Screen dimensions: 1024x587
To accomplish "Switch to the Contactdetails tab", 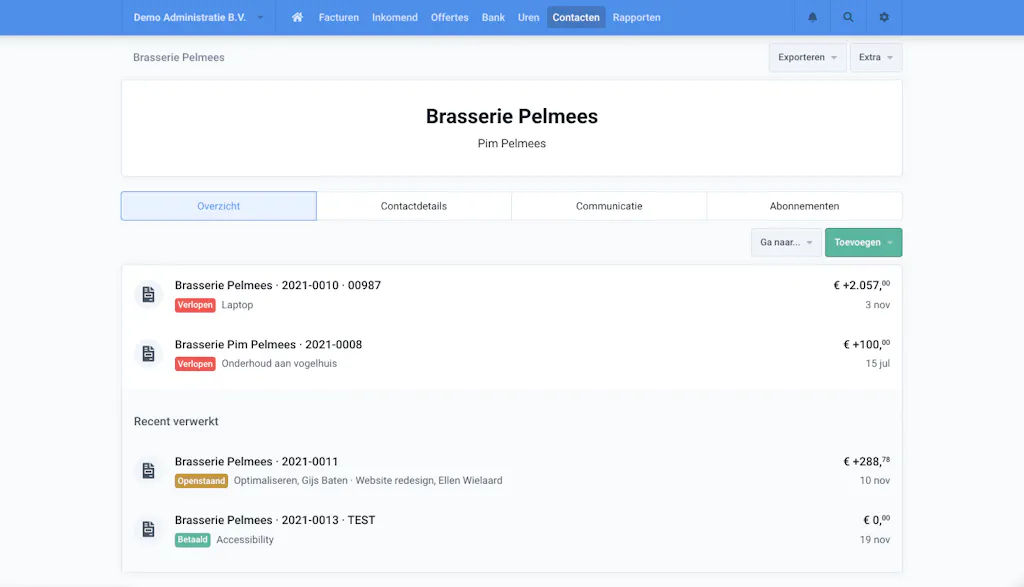I will (414, 206).
